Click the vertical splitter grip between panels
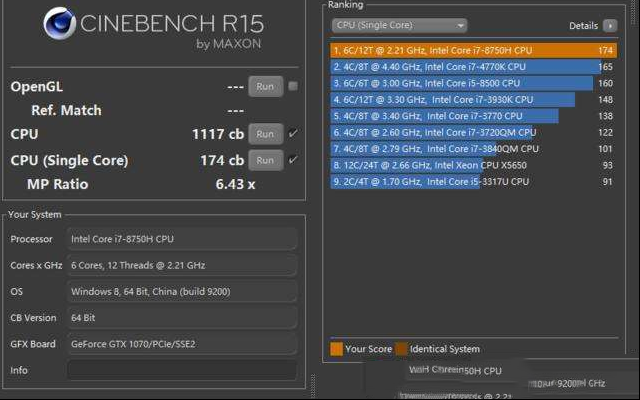This screenshot has width=640, height=400. pos(313,386)
